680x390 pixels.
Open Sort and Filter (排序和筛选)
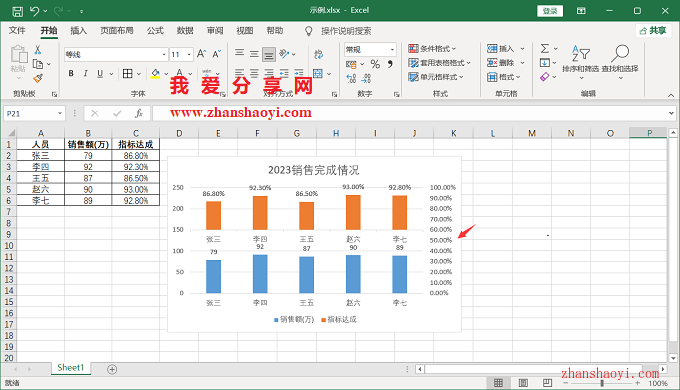point(580,61)
